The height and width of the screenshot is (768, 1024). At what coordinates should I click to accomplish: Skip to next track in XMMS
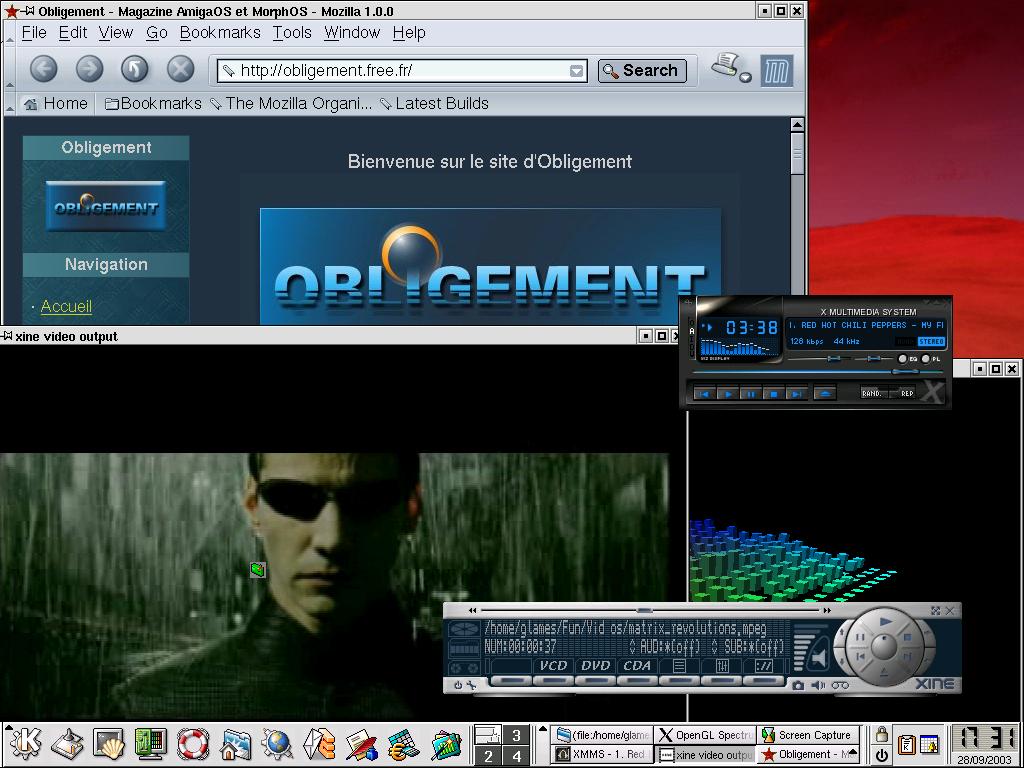click(796, 394)
